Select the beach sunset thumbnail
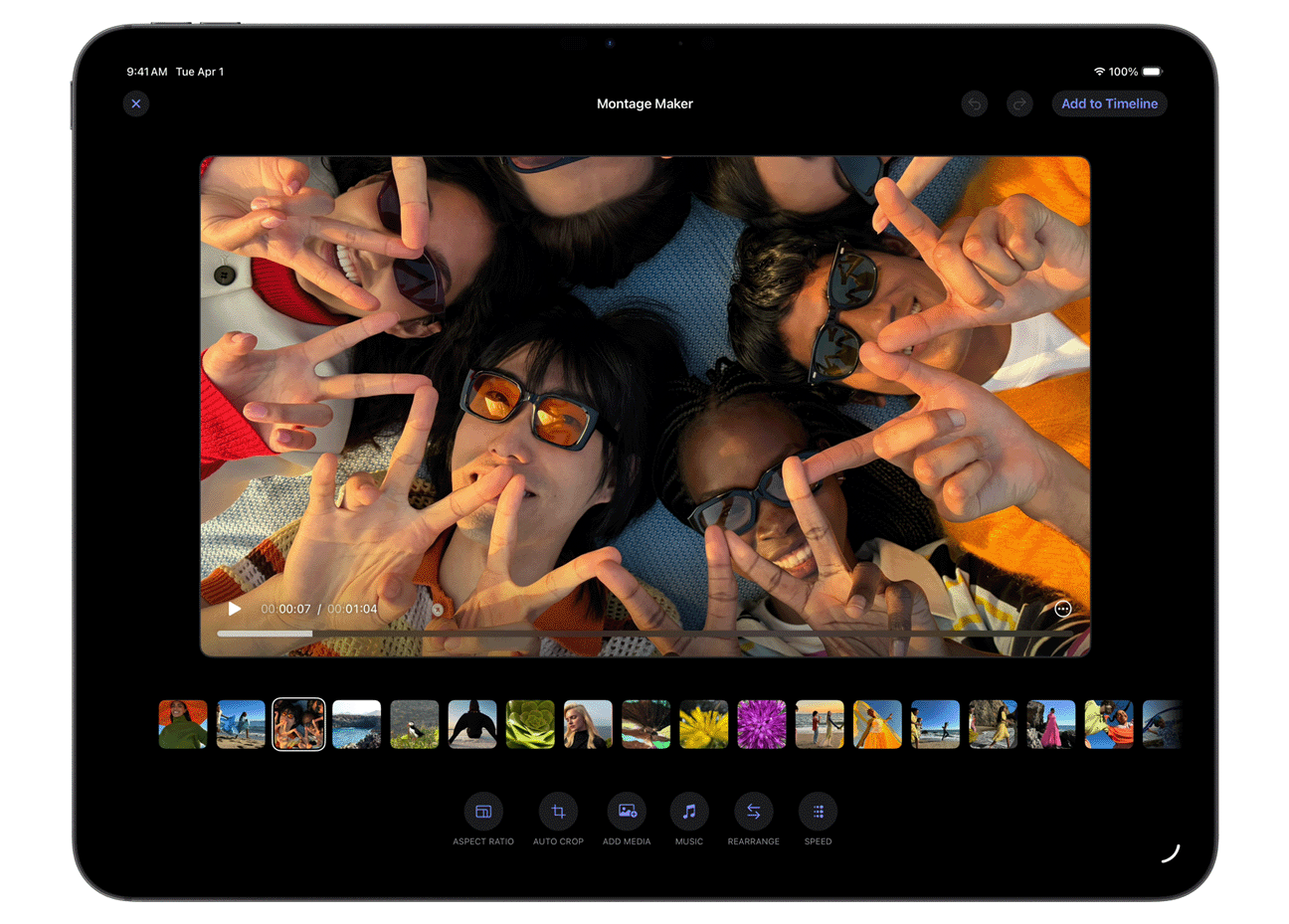 click(820, 724)
